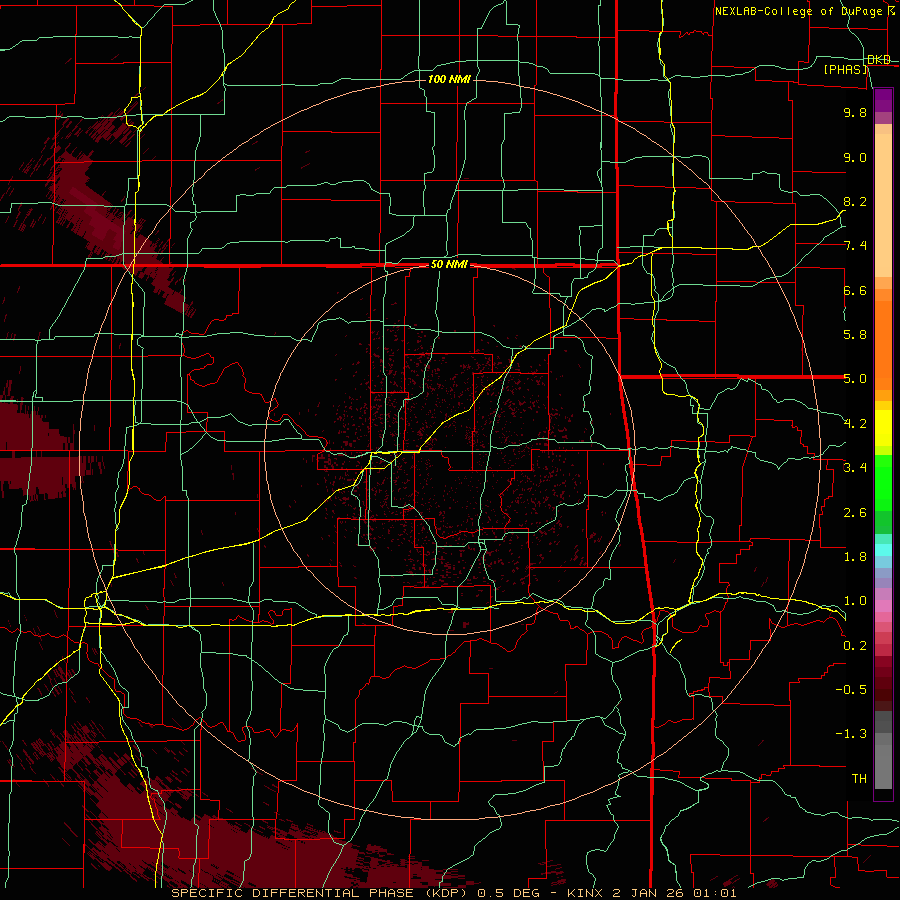Click the 8.2 value on color scale
This screenshot has height=900, width=900.
click(x=855, y=201)
